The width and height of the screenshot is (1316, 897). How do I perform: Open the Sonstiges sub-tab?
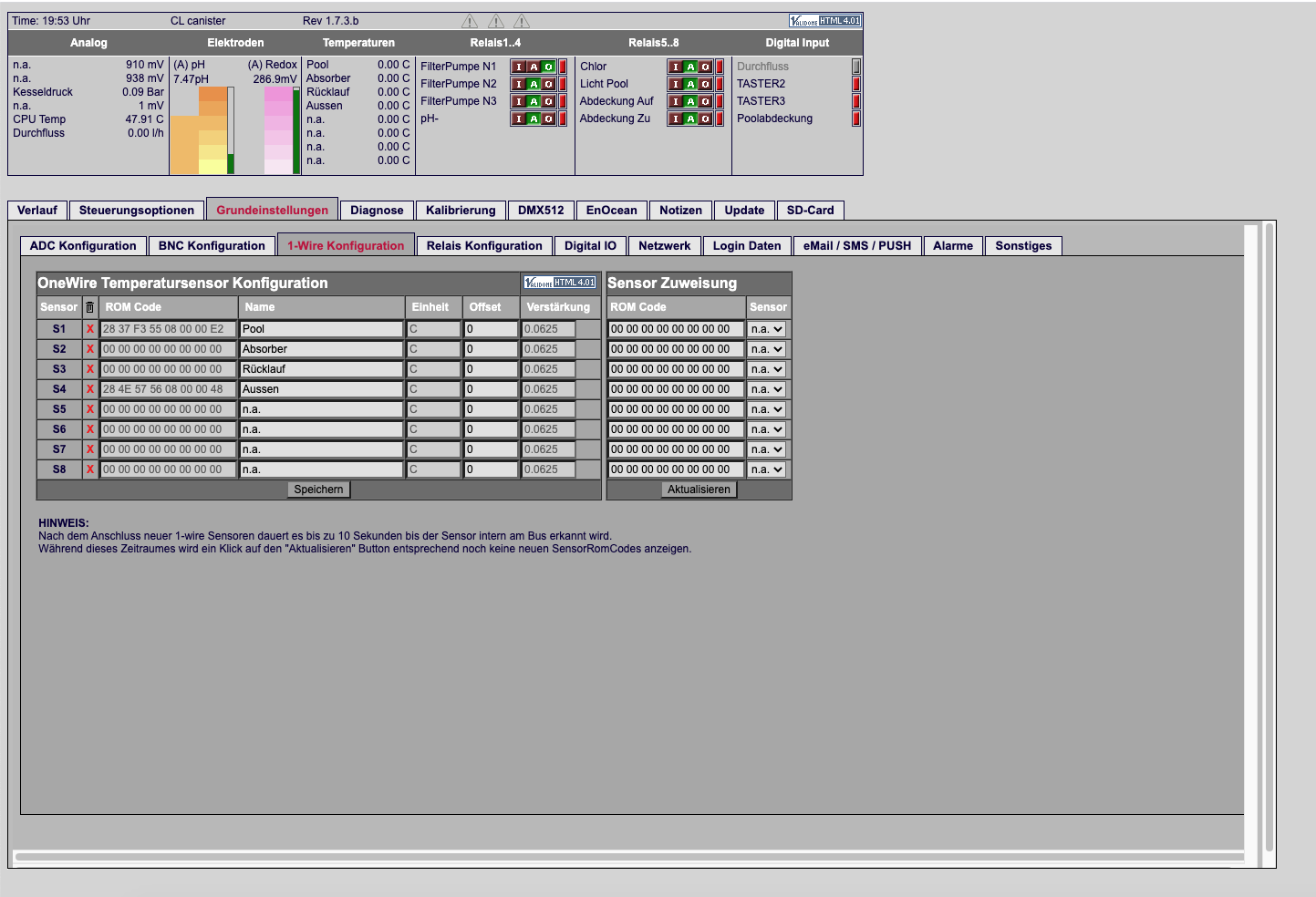(1023, 246)
